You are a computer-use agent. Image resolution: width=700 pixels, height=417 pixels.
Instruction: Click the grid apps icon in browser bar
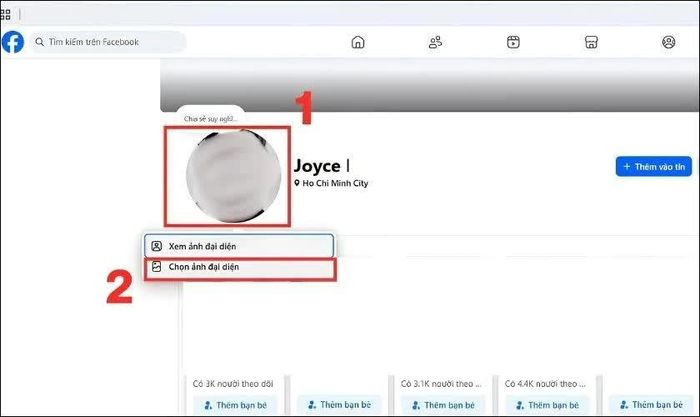click(x=5, y=15)
